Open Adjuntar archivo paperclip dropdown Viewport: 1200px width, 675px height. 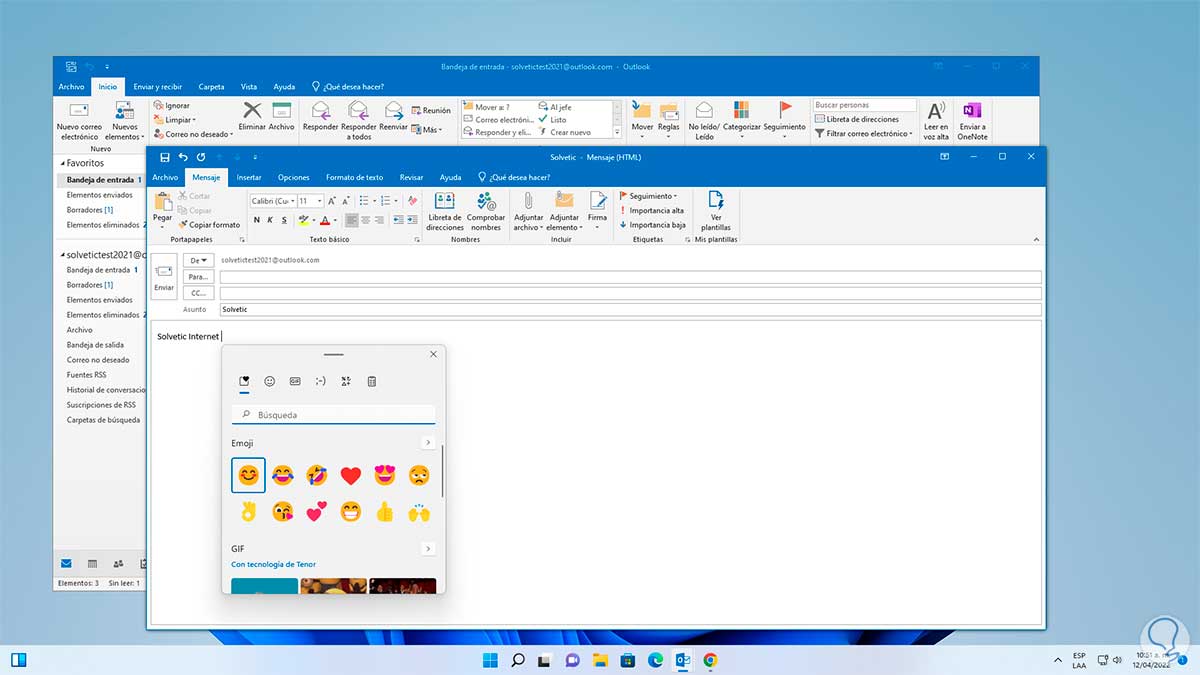point(527,211)
